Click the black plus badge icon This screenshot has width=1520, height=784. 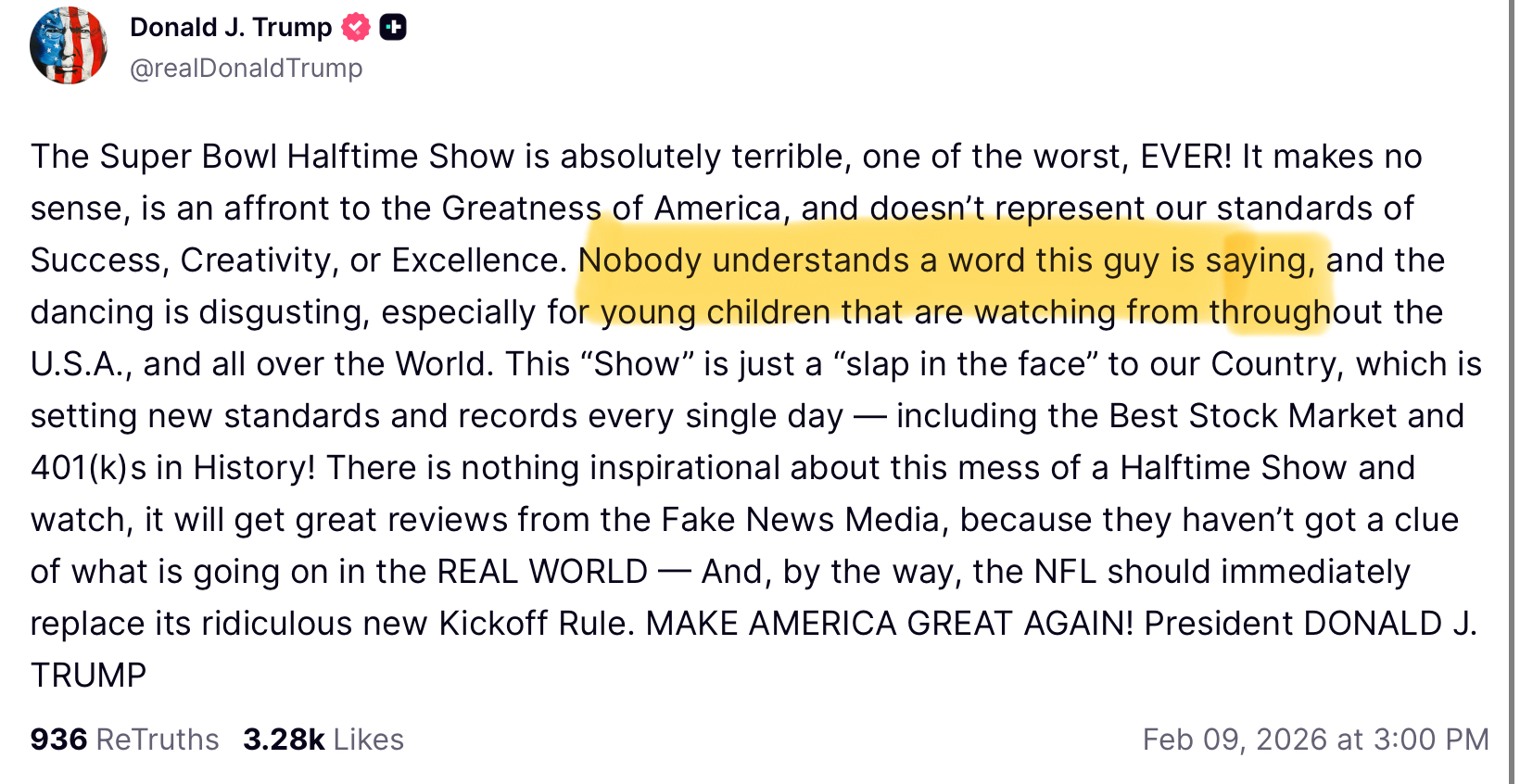pyautogui.click(x=393, y=28)
